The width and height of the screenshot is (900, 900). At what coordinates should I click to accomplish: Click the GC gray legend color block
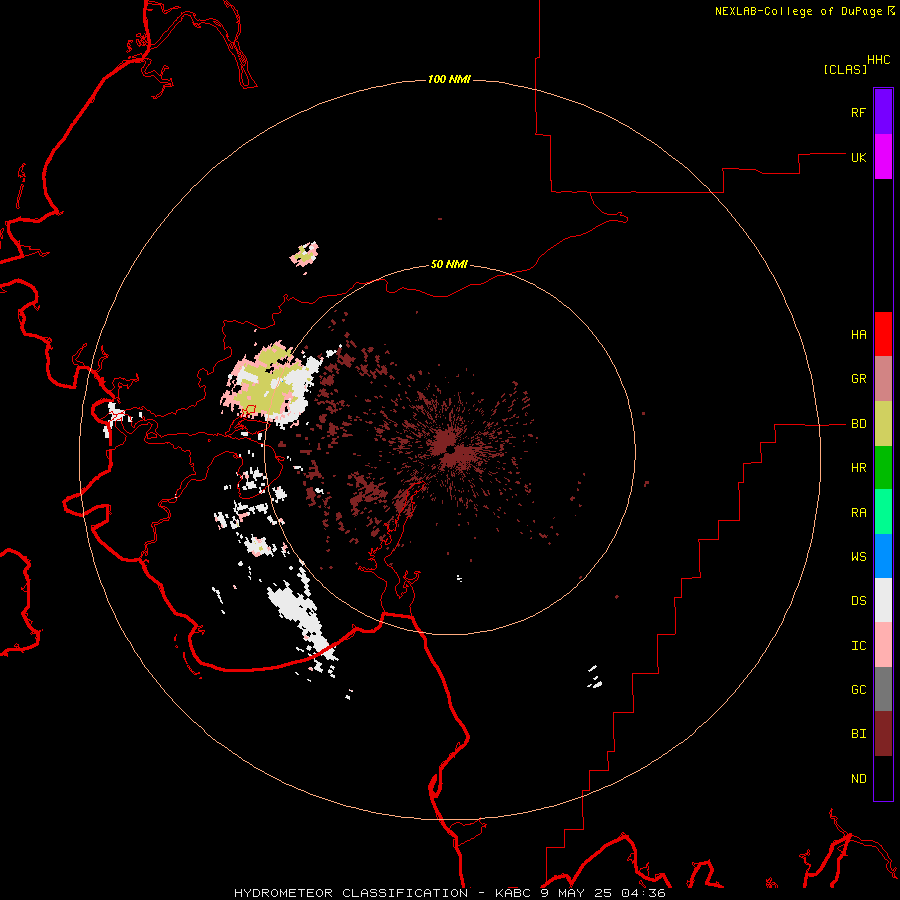coord(883,689)
